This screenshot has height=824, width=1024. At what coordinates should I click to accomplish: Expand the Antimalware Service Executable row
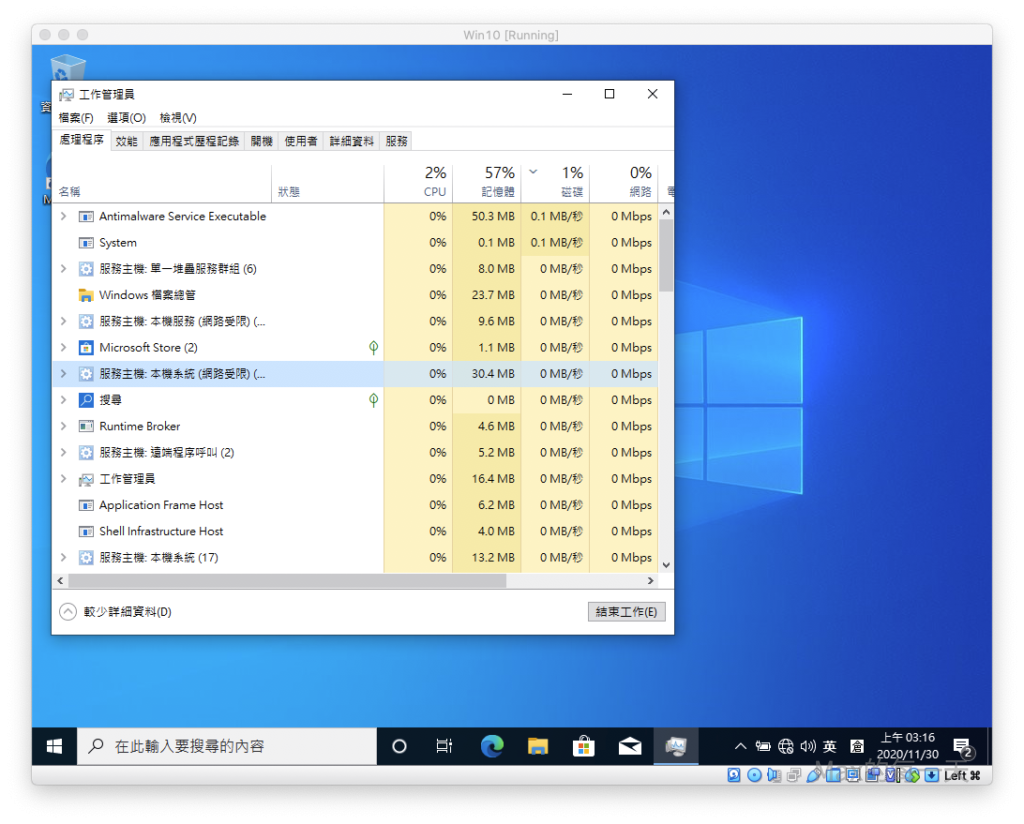click(x=64, y=216)
